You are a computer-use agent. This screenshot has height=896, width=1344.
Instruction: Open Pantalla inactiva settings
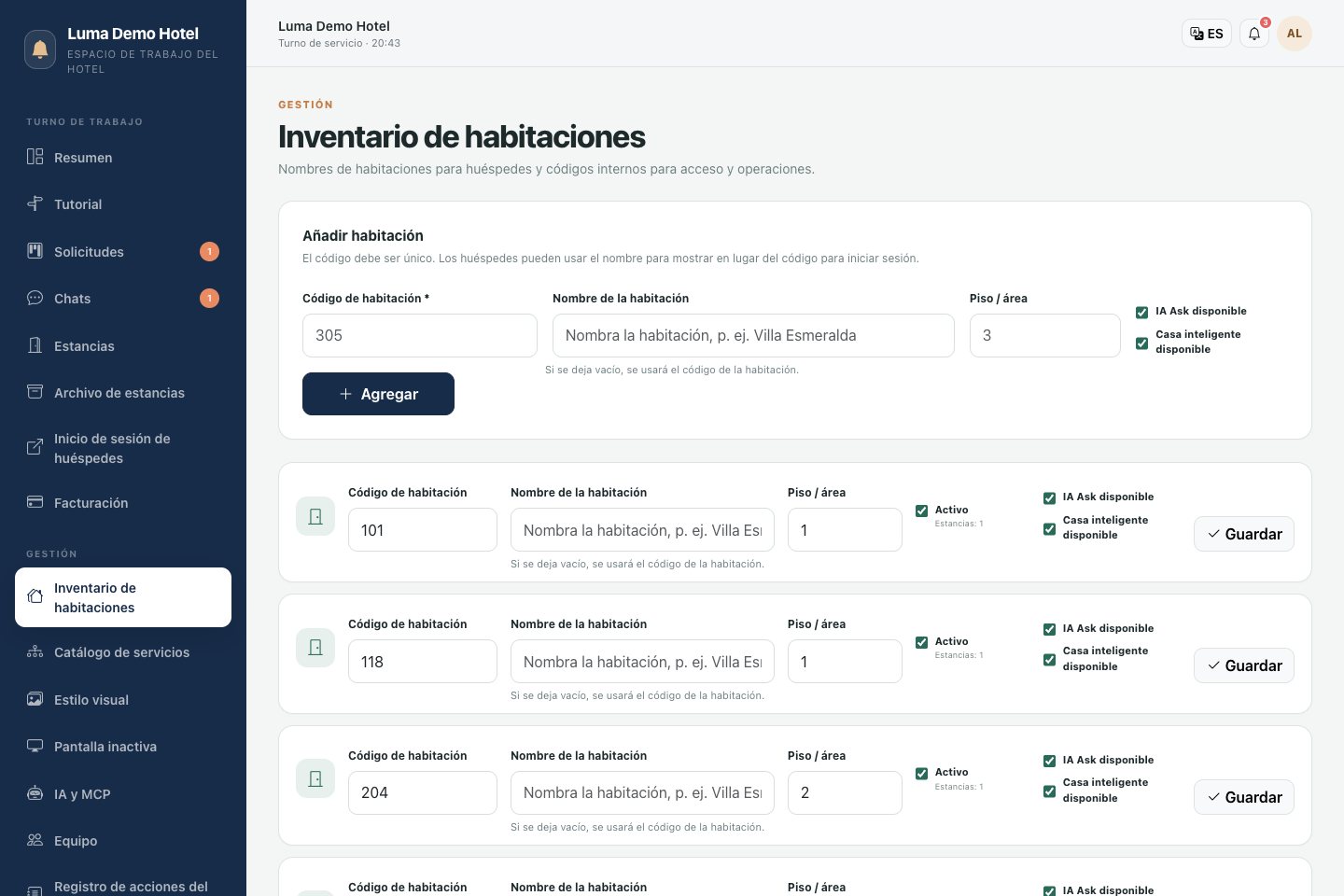point(123,747)
